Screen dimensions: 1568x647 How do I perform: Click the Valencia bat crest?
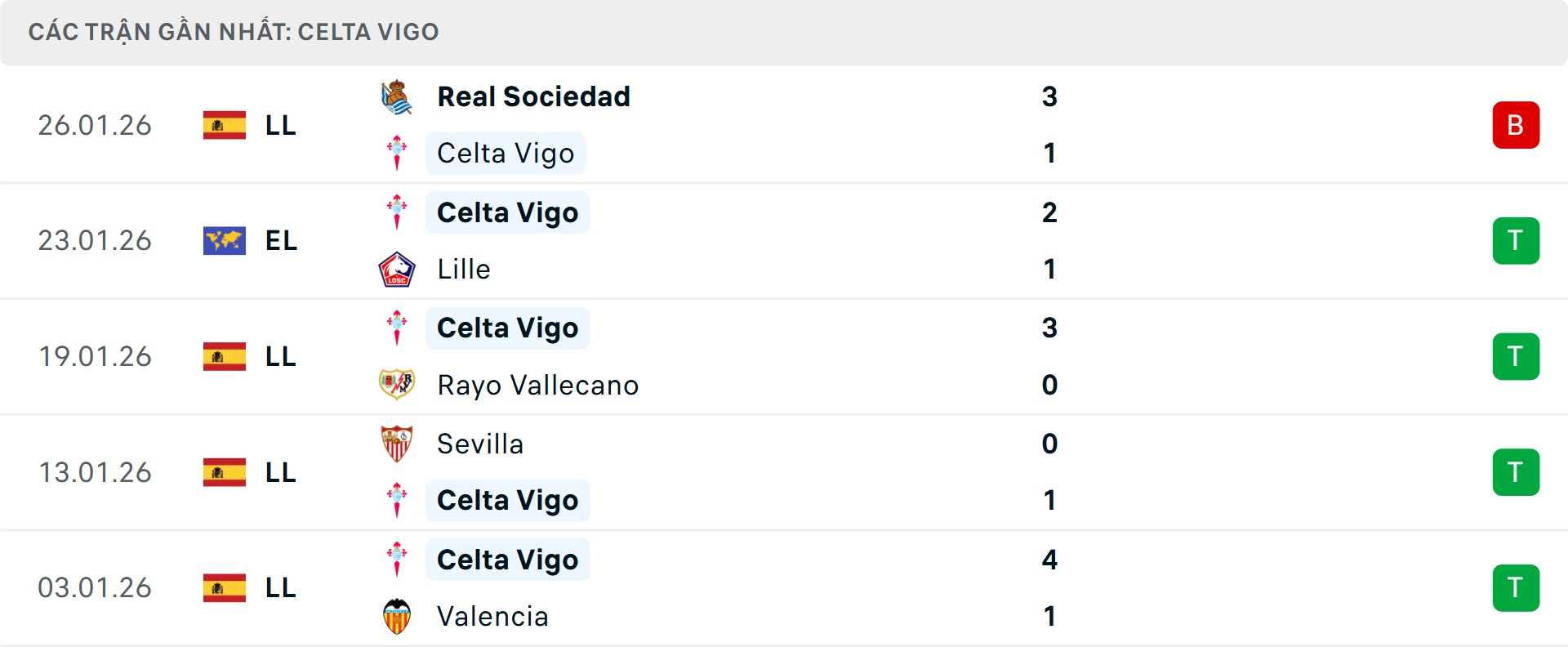pos(398,617)
